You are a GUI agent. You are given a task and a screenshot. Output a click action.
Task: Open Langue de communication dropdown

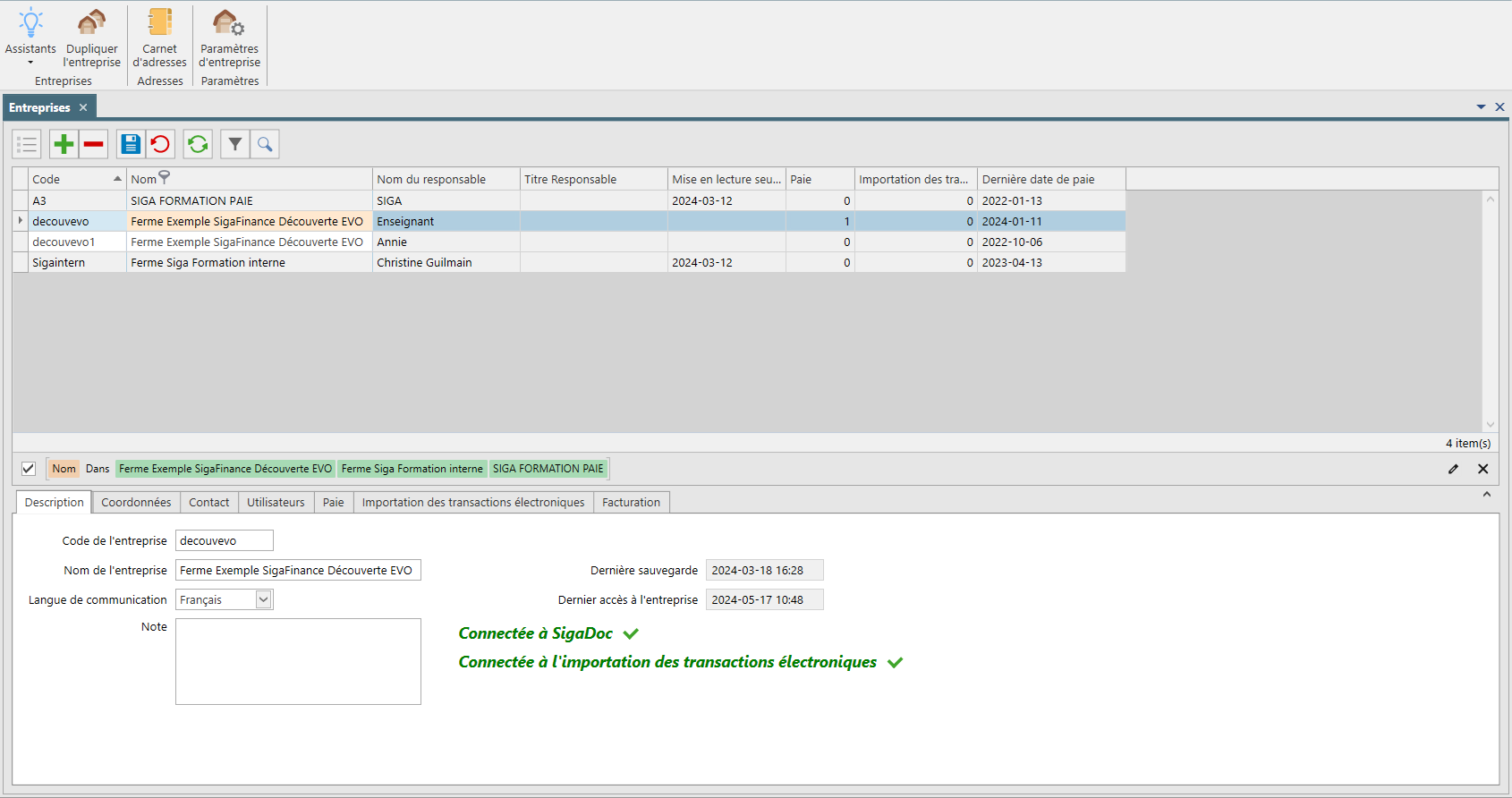point(264,599)
